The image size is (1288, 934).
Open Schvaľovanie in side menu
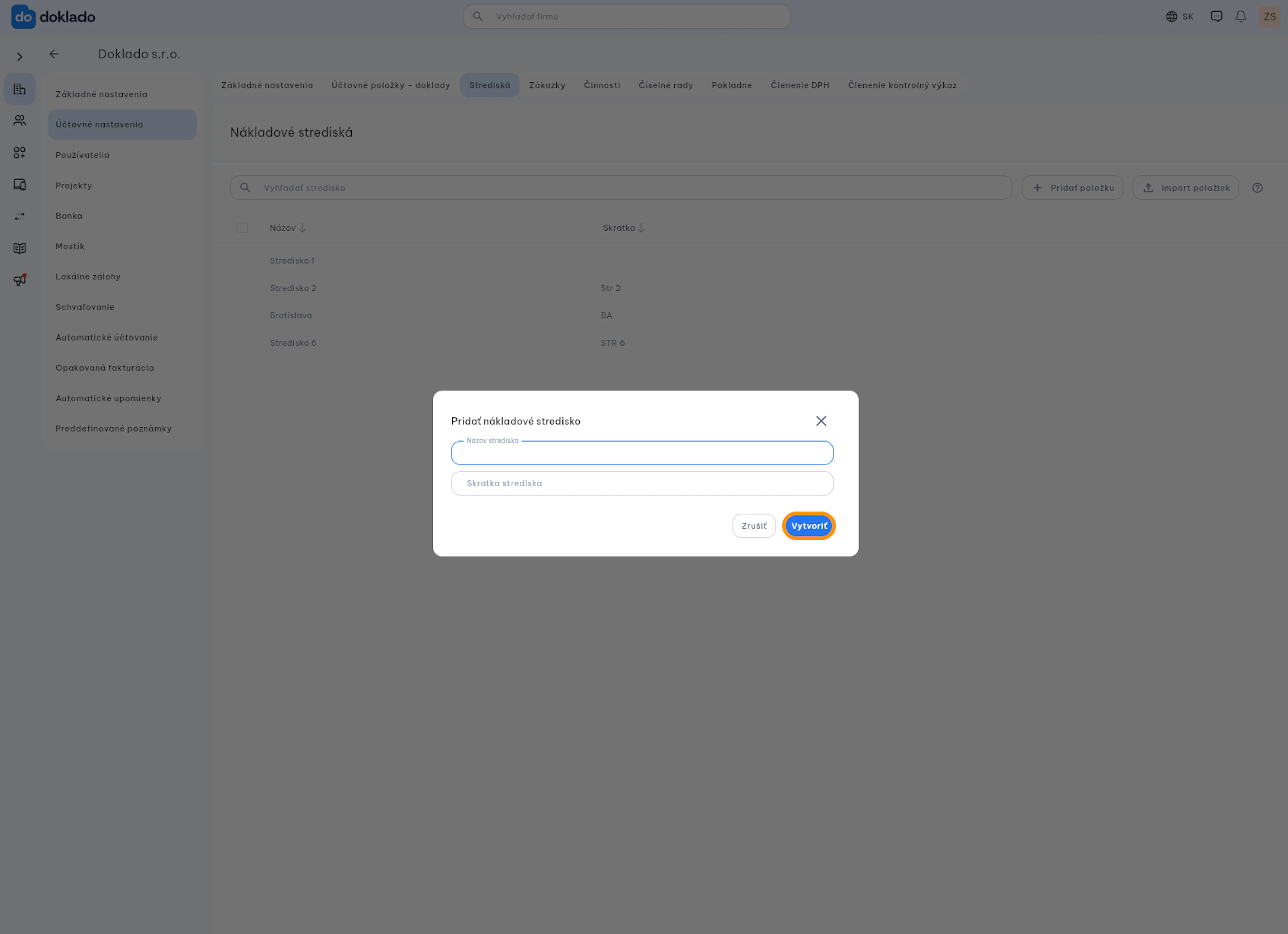[x=122, y=307]
